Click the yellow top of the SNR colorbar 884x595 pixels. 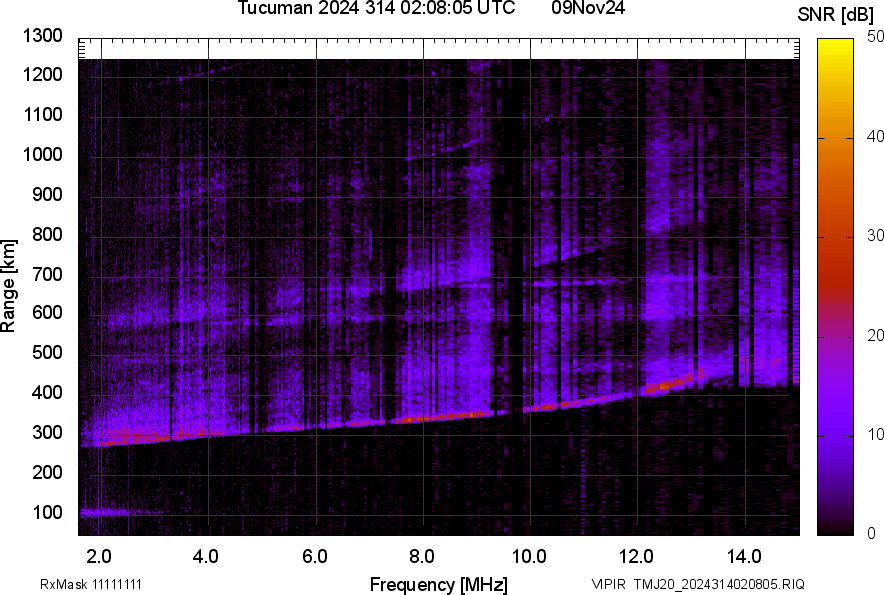coord(836,48)
